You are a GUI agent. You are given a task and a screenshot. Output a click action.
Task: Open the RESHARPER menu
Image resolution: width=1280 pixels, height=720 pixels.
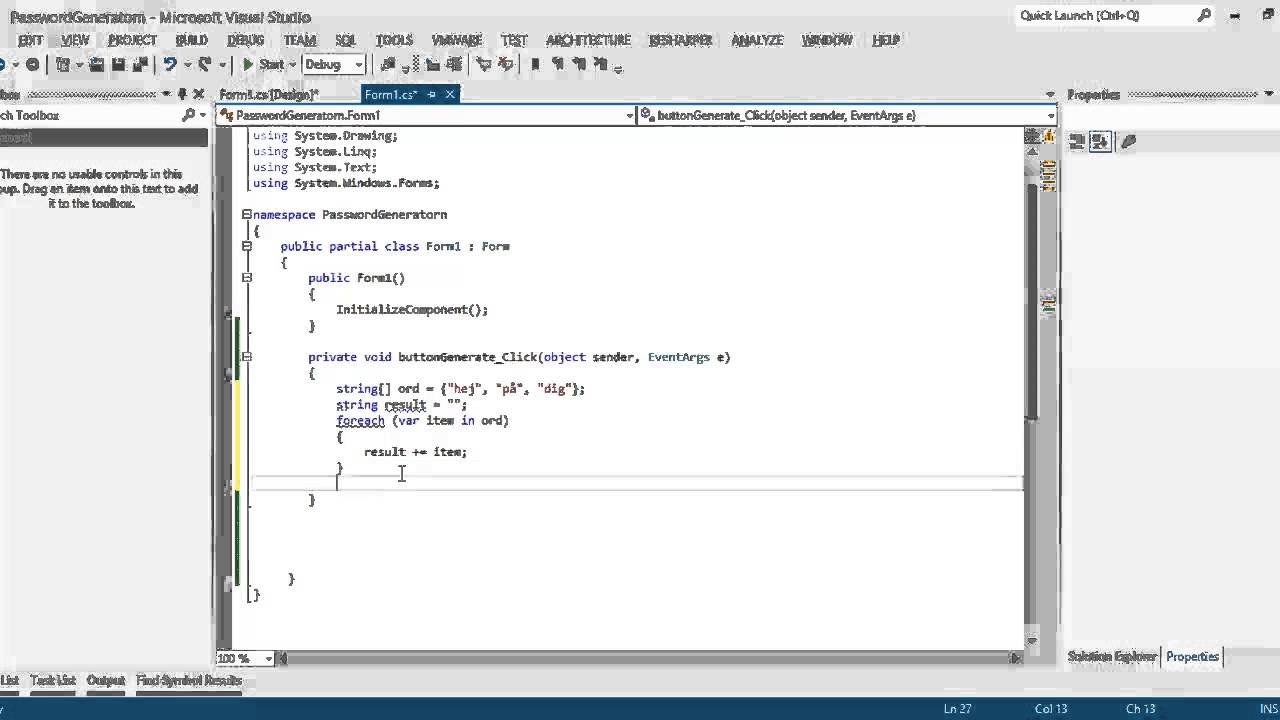[681, 40]
